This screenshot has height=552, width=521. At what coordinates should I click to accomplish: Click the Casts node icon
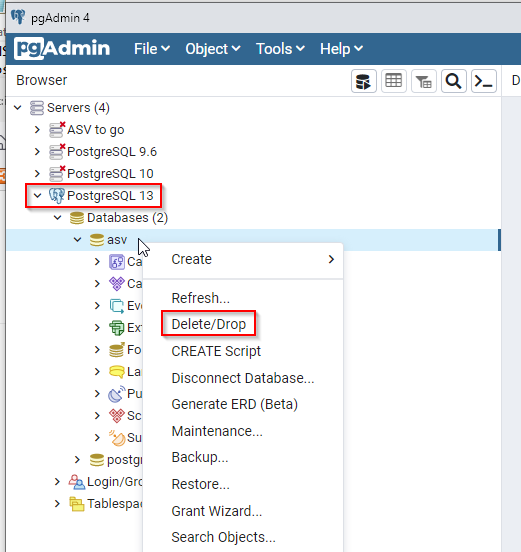(117, 262)
